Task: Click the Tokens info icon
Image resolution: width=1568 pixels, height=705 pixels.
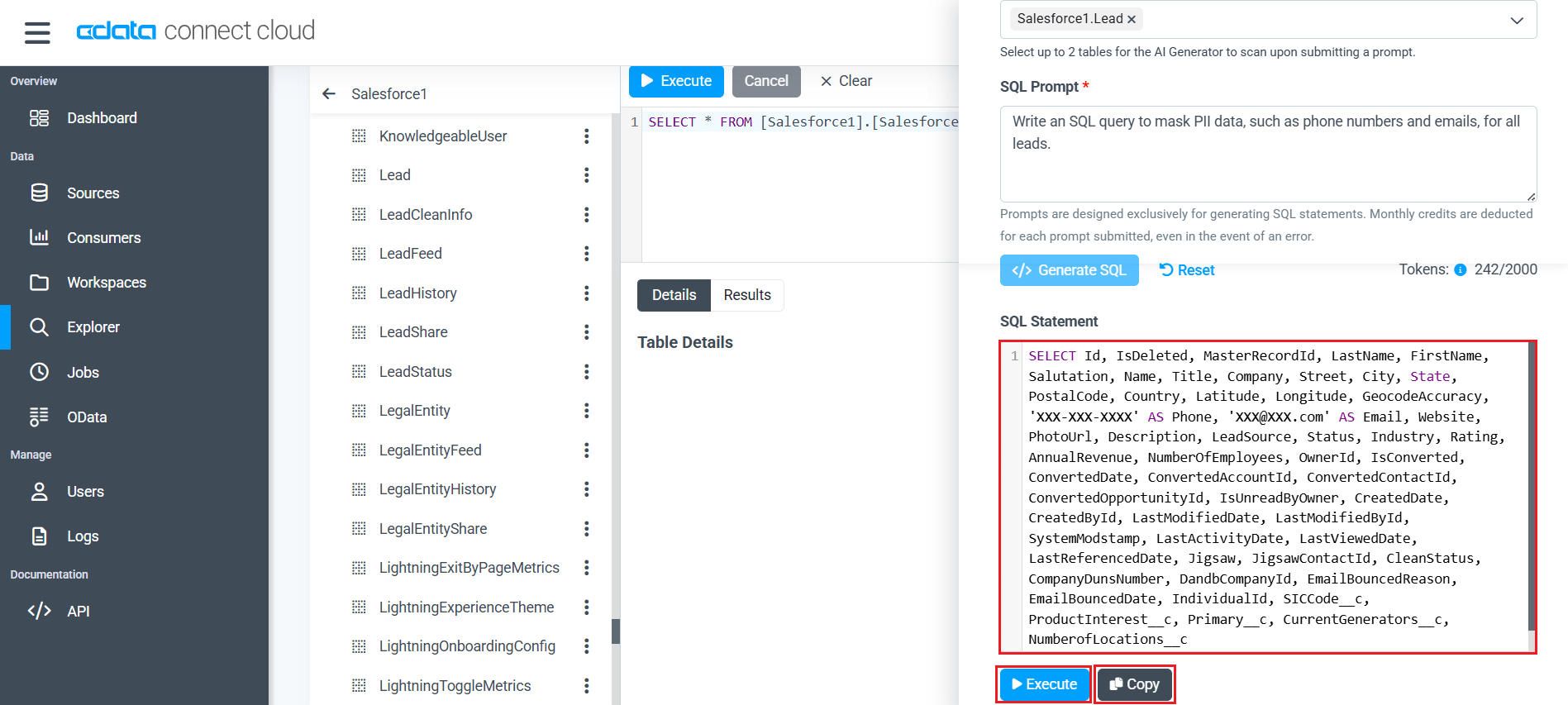Action: click(x=1460, y=270)
